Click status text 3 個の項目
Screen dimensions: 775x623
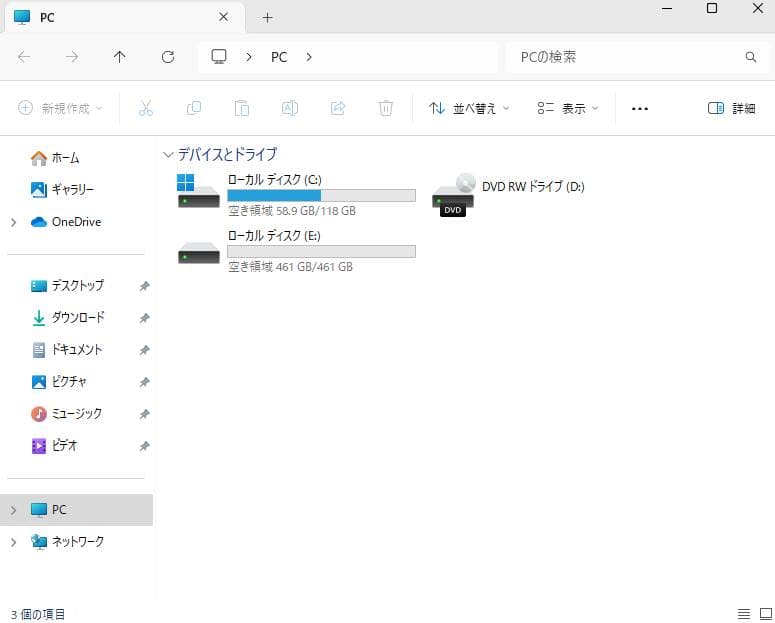(x=38, y=614)
